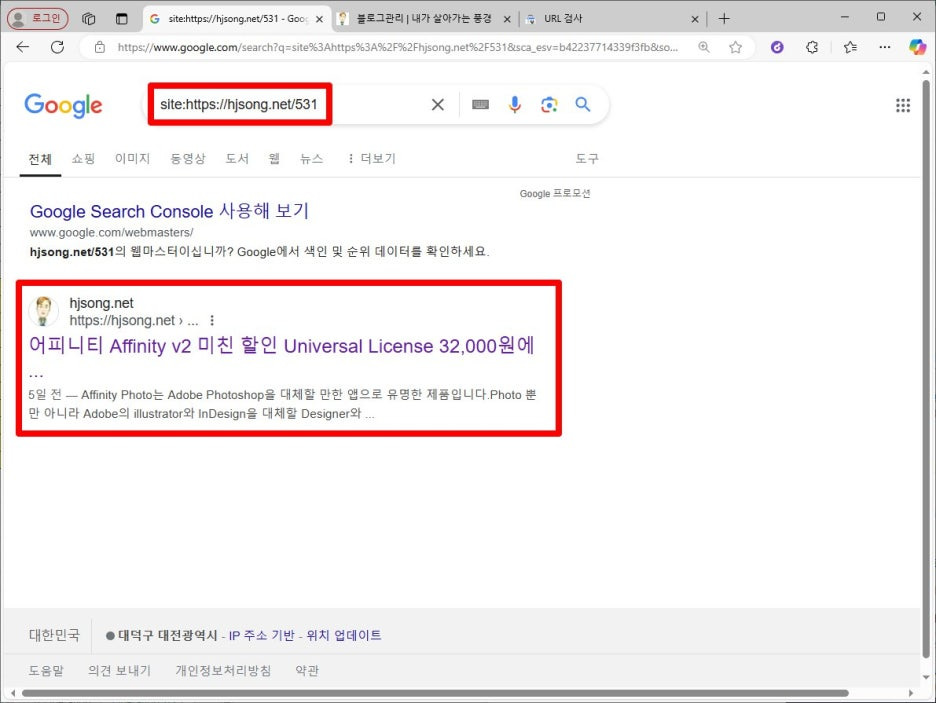Switch to the URL 검사 tab

[612, 18]
